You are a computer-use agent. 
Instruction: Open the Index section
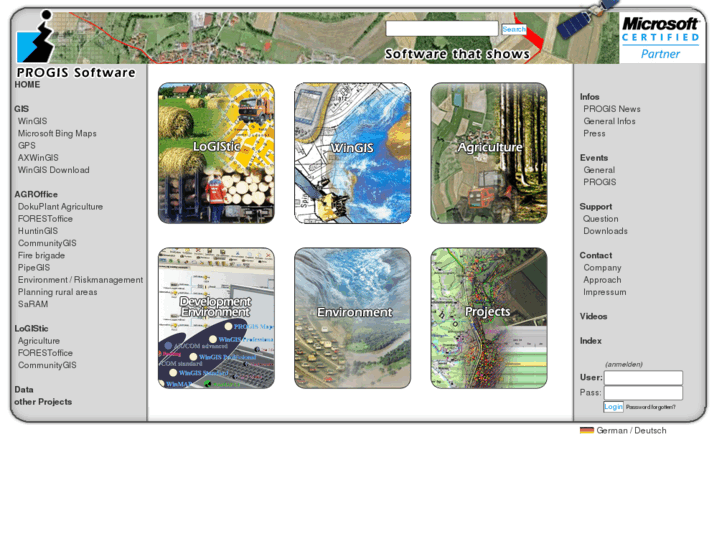pyautogui.click(x=590, y=340)
